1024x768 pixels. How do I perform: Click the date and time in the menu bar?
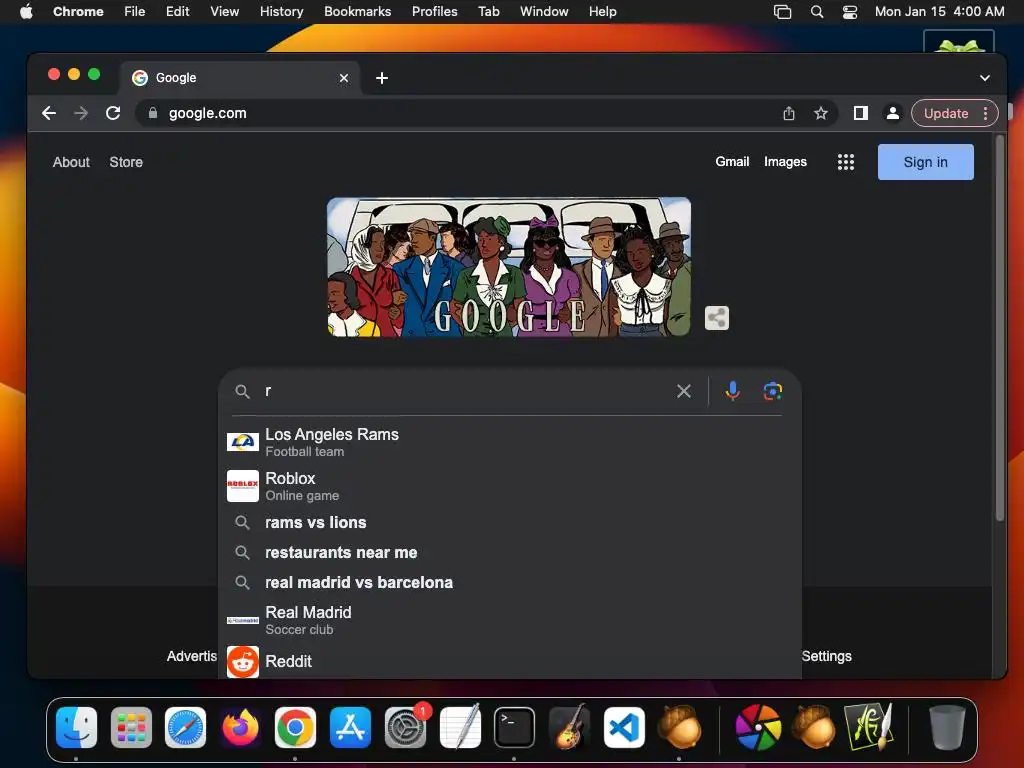point(939,12)
